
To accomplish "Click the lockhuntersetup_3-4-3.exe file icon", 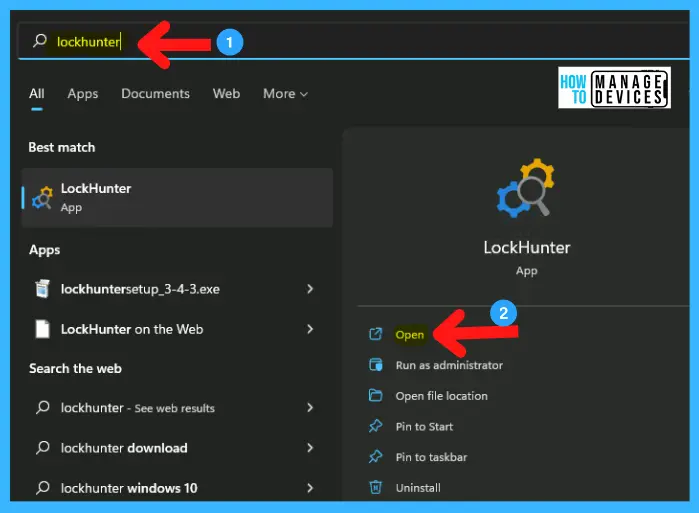I will coord(42,289).
